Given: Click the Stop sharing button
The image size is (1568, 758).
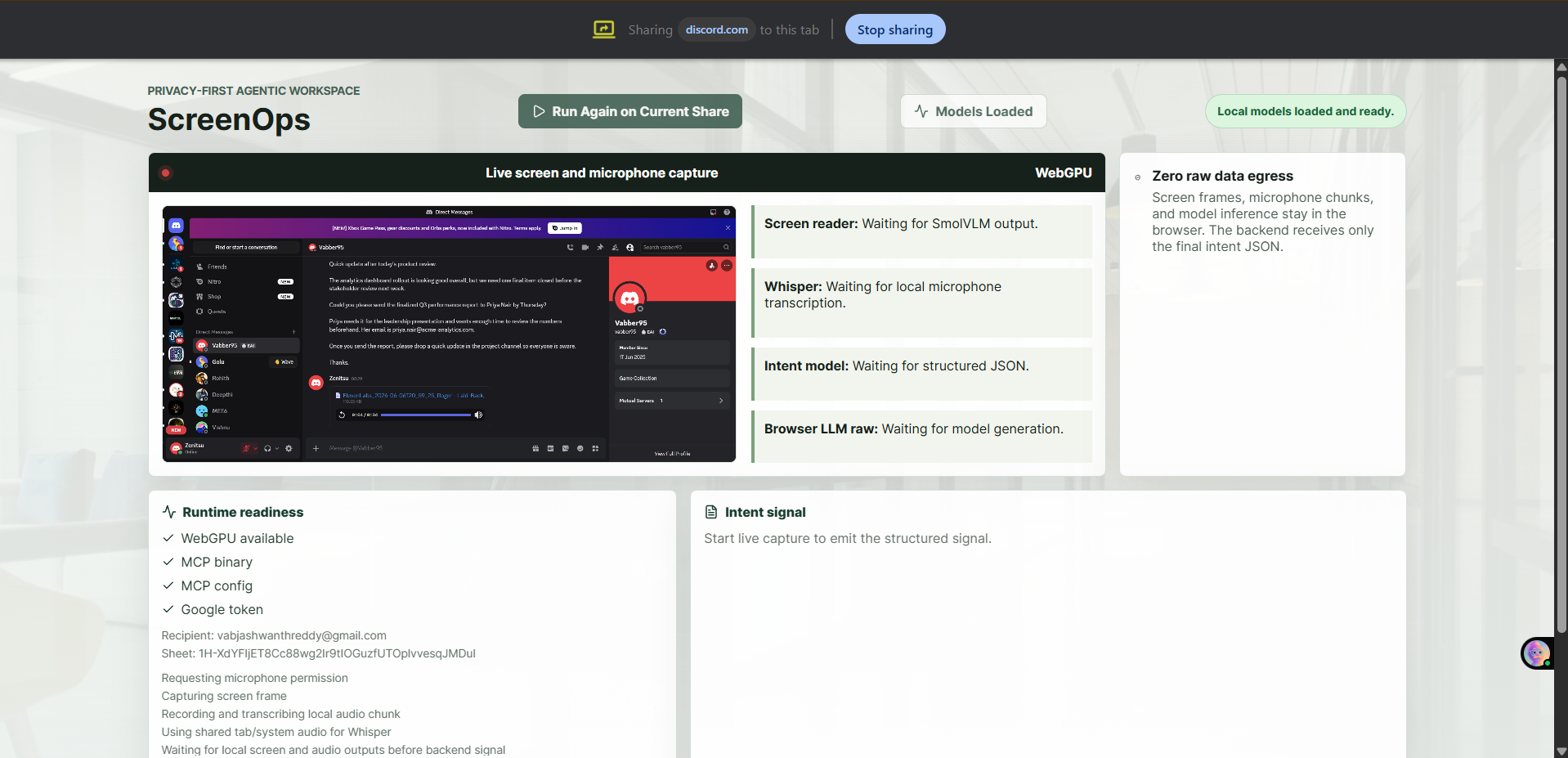Looking at the screenshot, I should (894, 29).
